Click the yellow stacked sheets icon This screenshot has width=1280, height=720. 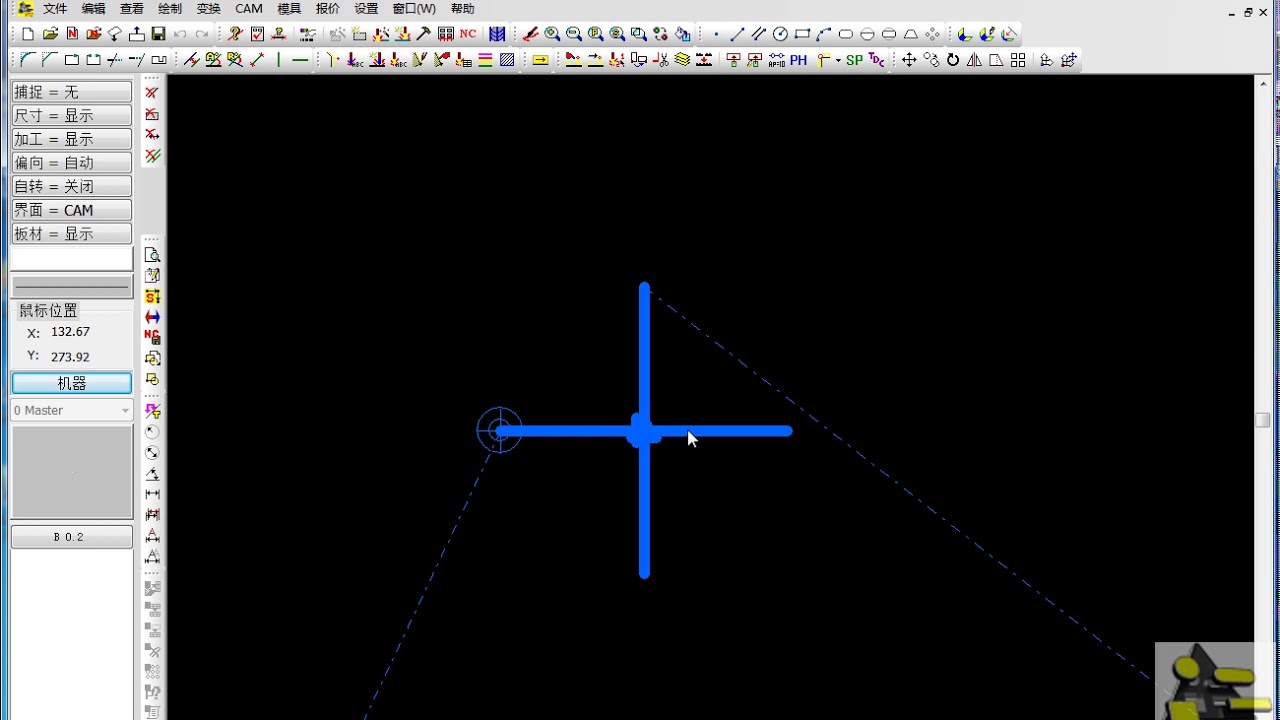(682, 60)
